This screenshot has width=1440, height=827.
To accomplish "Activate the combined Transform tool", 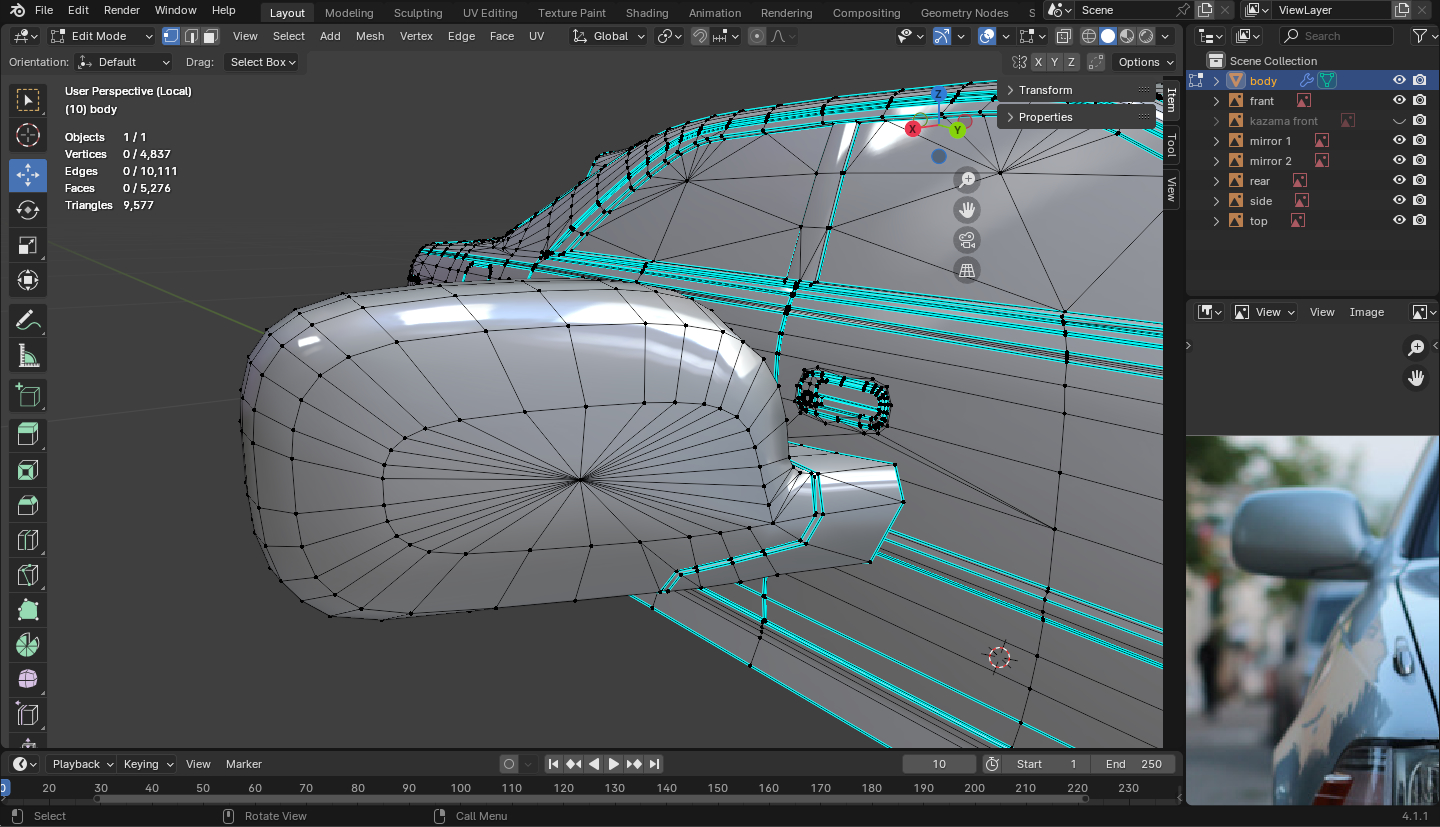I will (28, 280).
